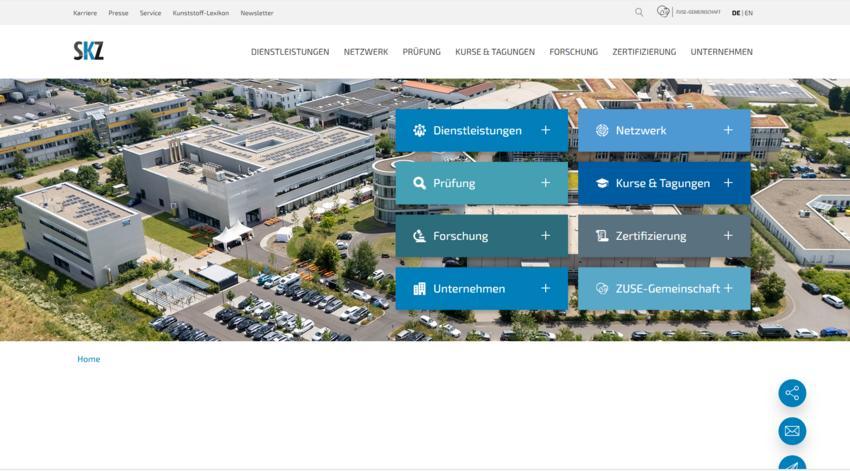Expand the Unternehmen tile plus sign
The image size is (850, 471).
click(545, 288)
